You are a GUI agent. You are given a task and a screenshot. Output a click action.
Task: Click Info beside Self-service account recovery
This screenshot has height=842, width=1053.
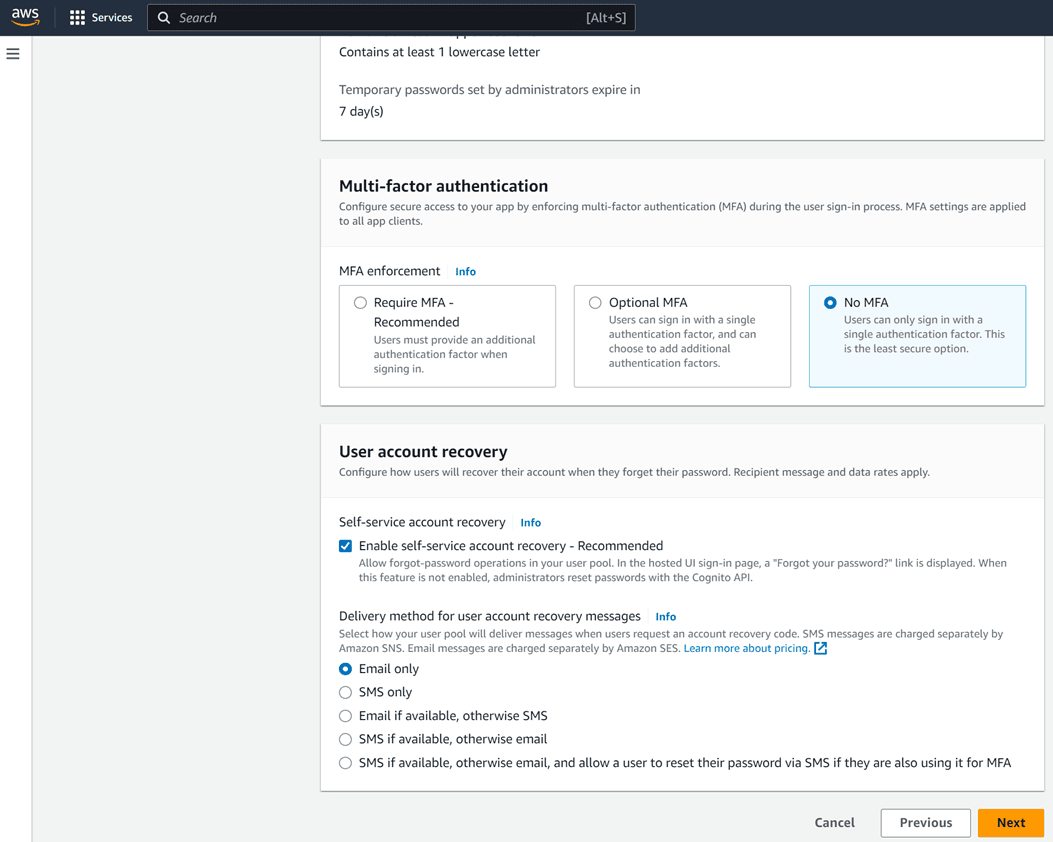[x=530, y=522]
